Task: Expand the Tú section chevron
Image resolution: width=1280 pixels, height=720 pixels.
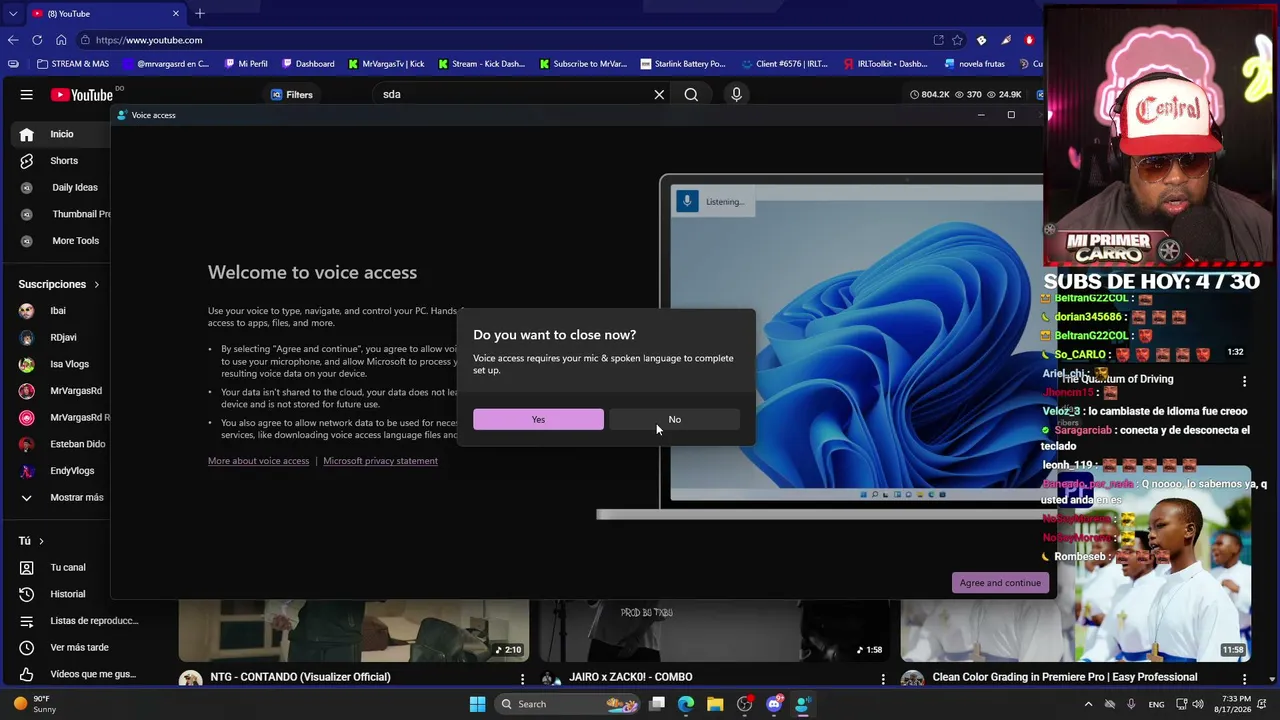Action: (41, 541)
